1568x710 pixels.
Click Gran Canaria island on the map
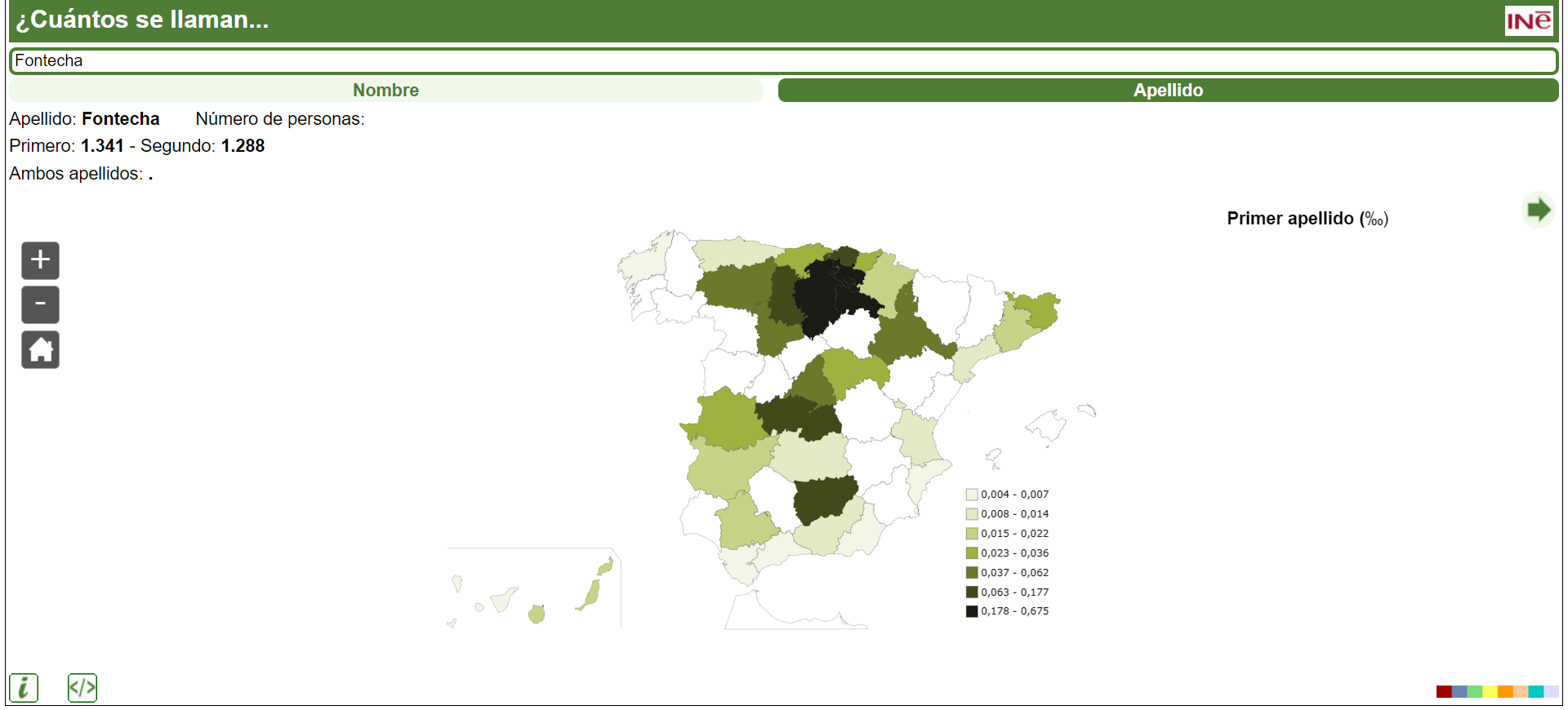[537, 614]
